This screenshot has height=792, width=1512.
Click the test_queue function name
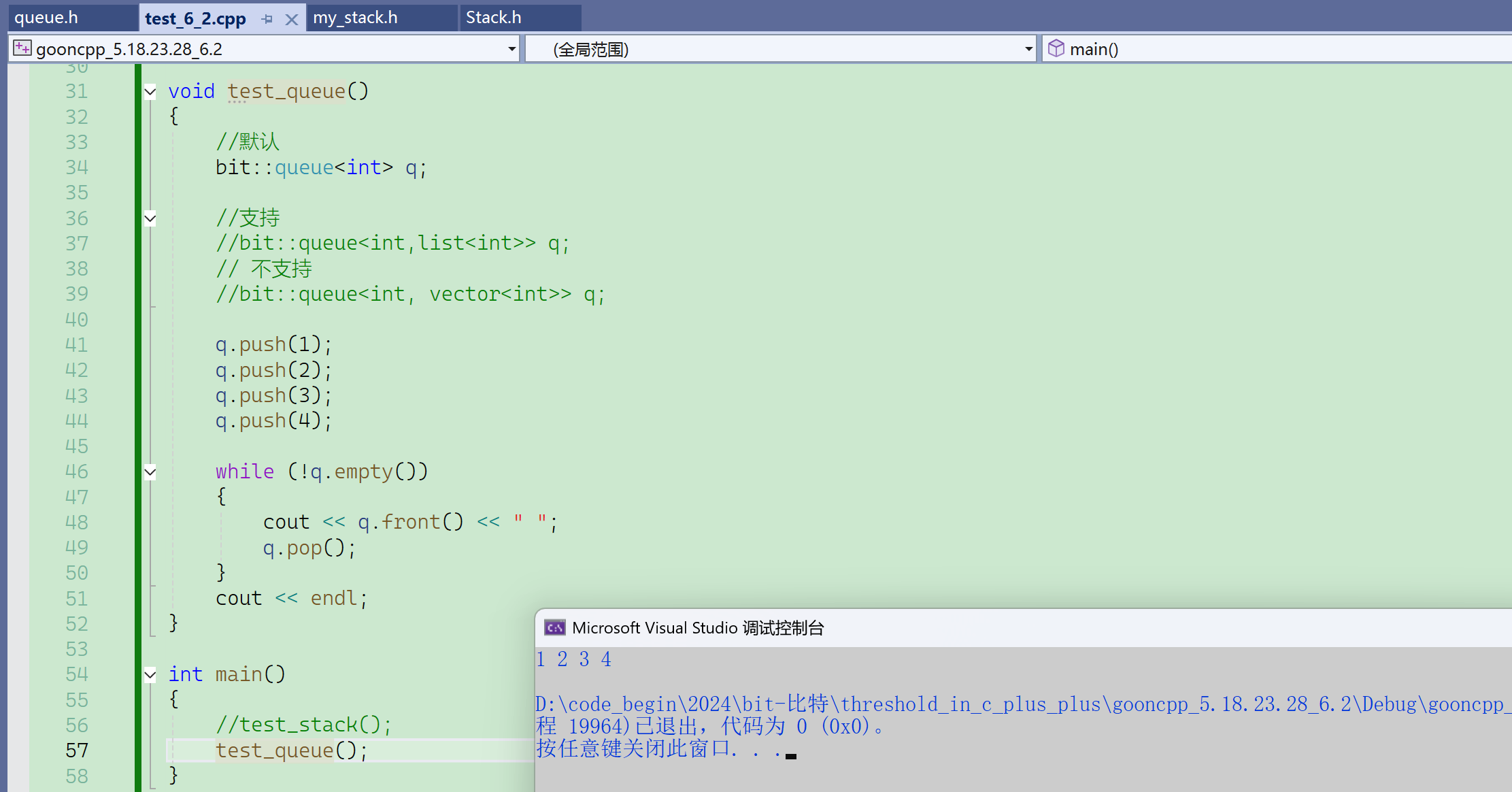tap(286, 91)
